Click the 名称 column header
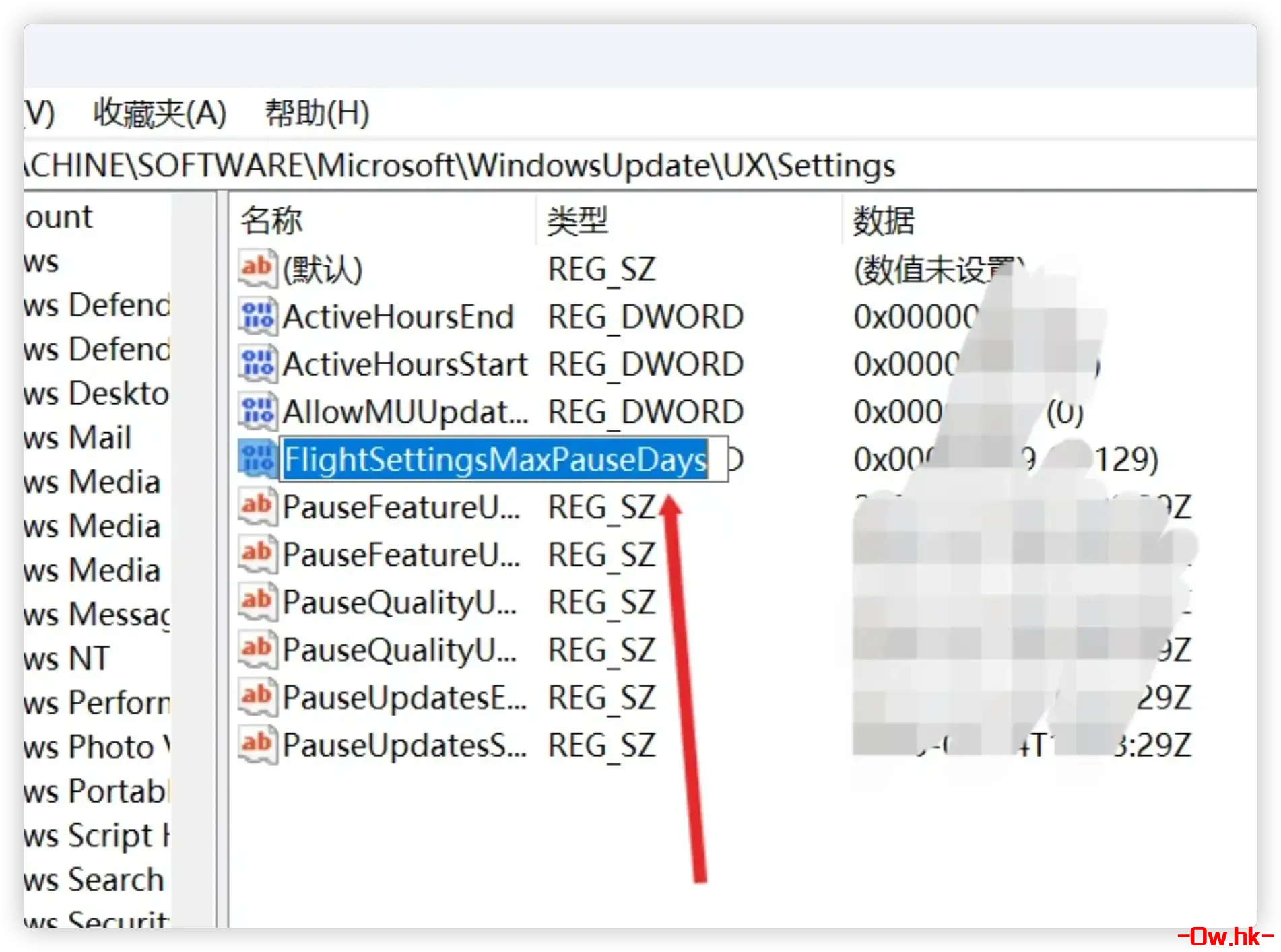The height and width of the screenshot is (952, 1281). click(x=271, y=221)
